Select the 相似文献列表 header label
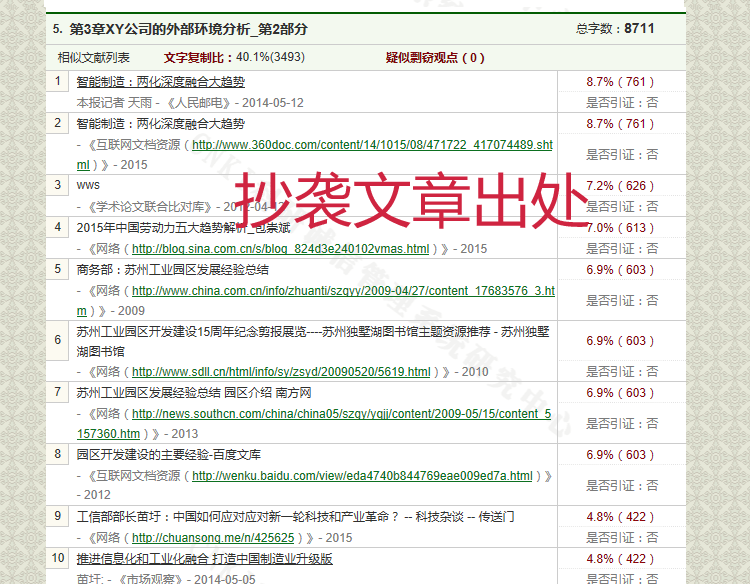 tap(93, 58)
